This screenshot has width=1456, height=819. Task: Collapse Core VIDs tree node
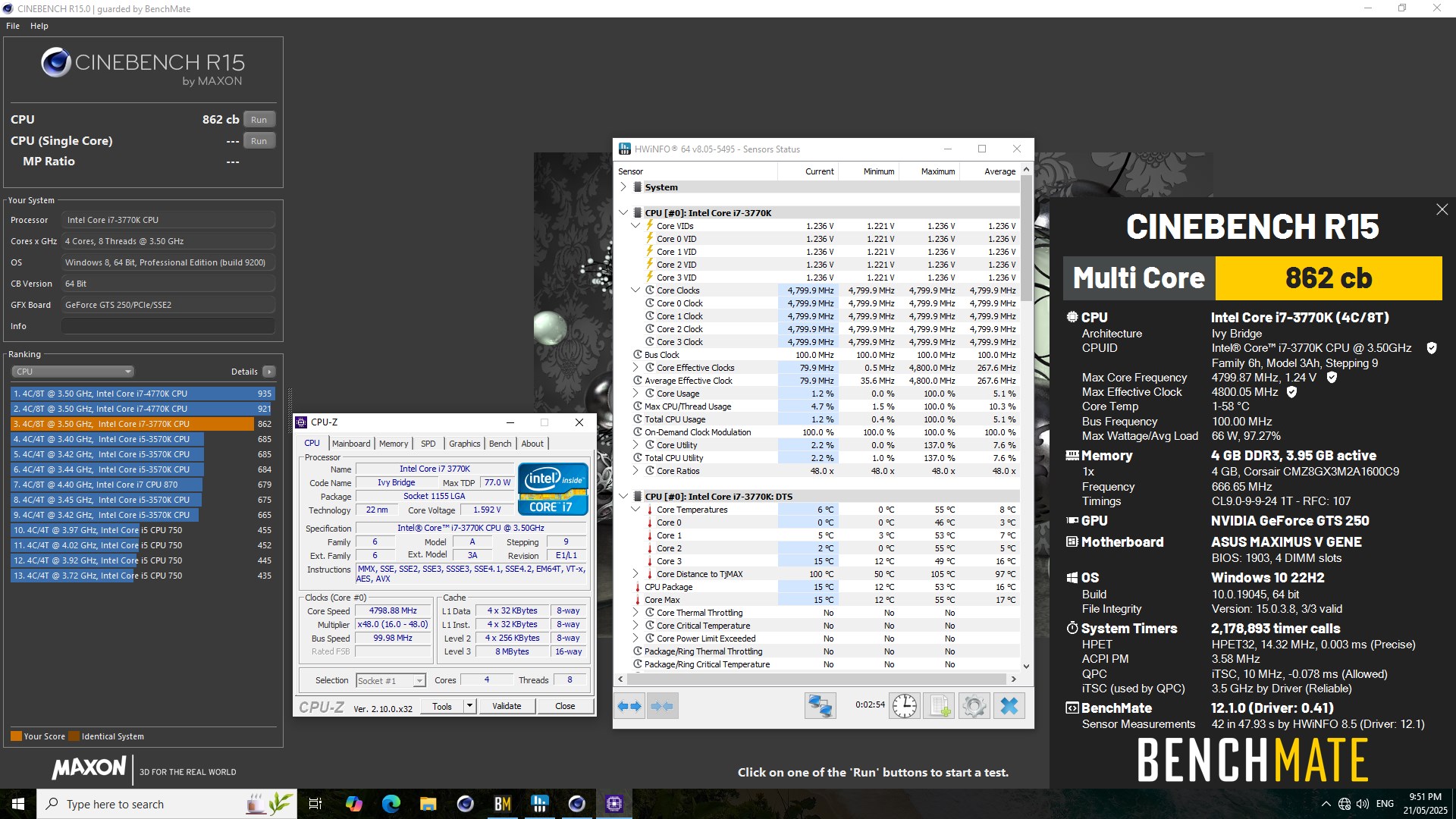click(635, 226)
